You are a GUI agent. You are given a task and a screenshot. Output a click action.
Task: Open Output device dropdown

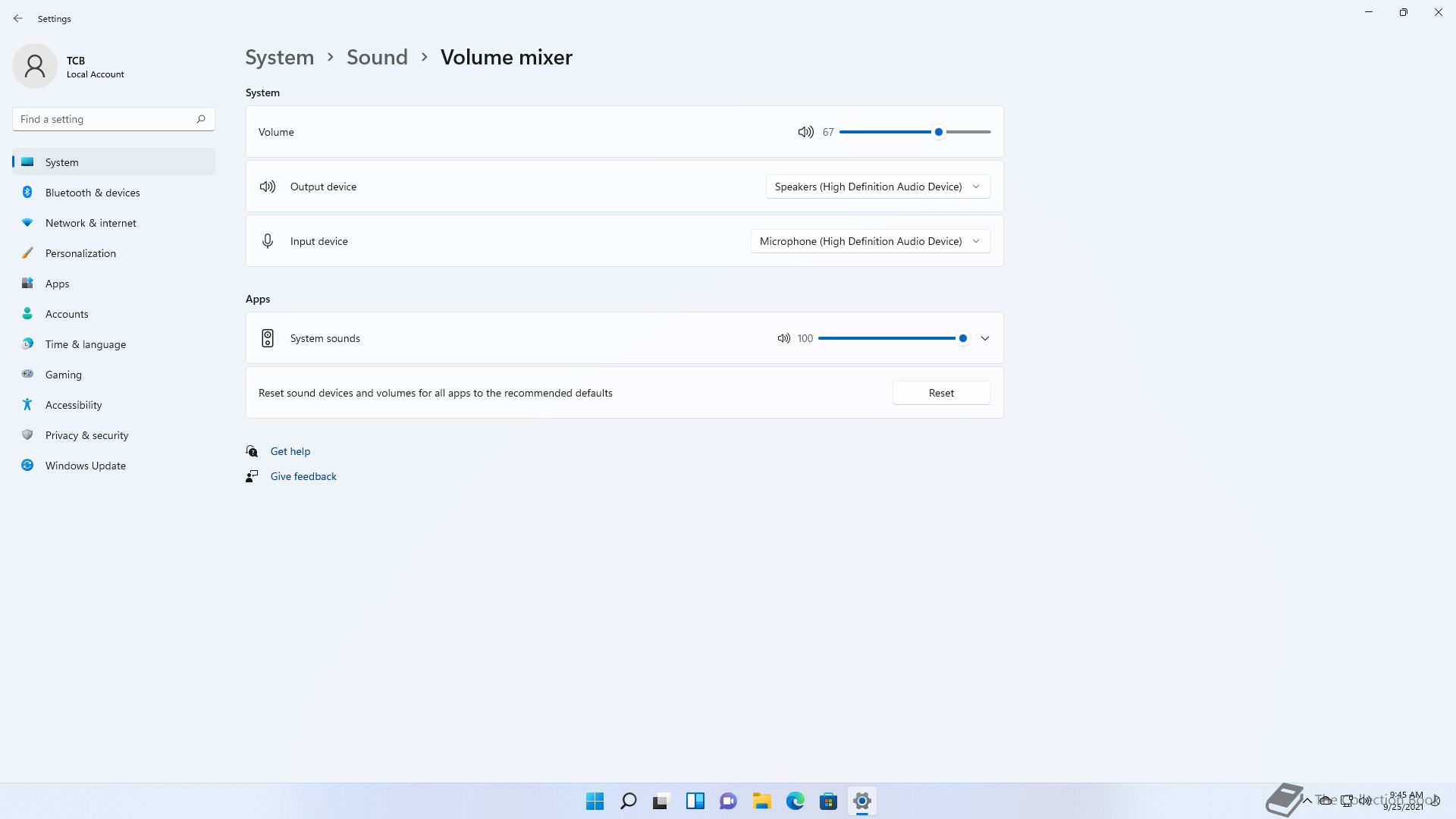[878, 187]
